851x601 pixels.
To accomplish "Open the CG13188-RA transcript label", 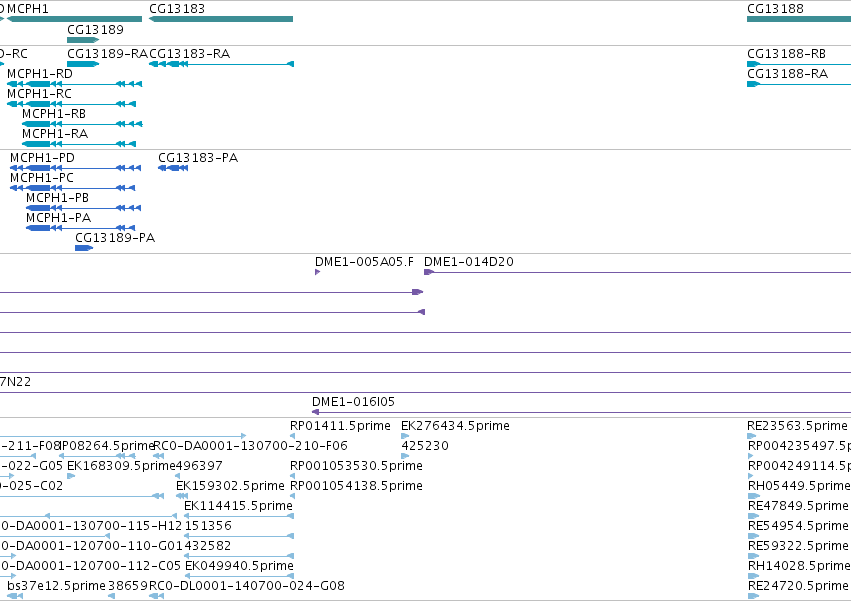I will click(x=788, y=74).
